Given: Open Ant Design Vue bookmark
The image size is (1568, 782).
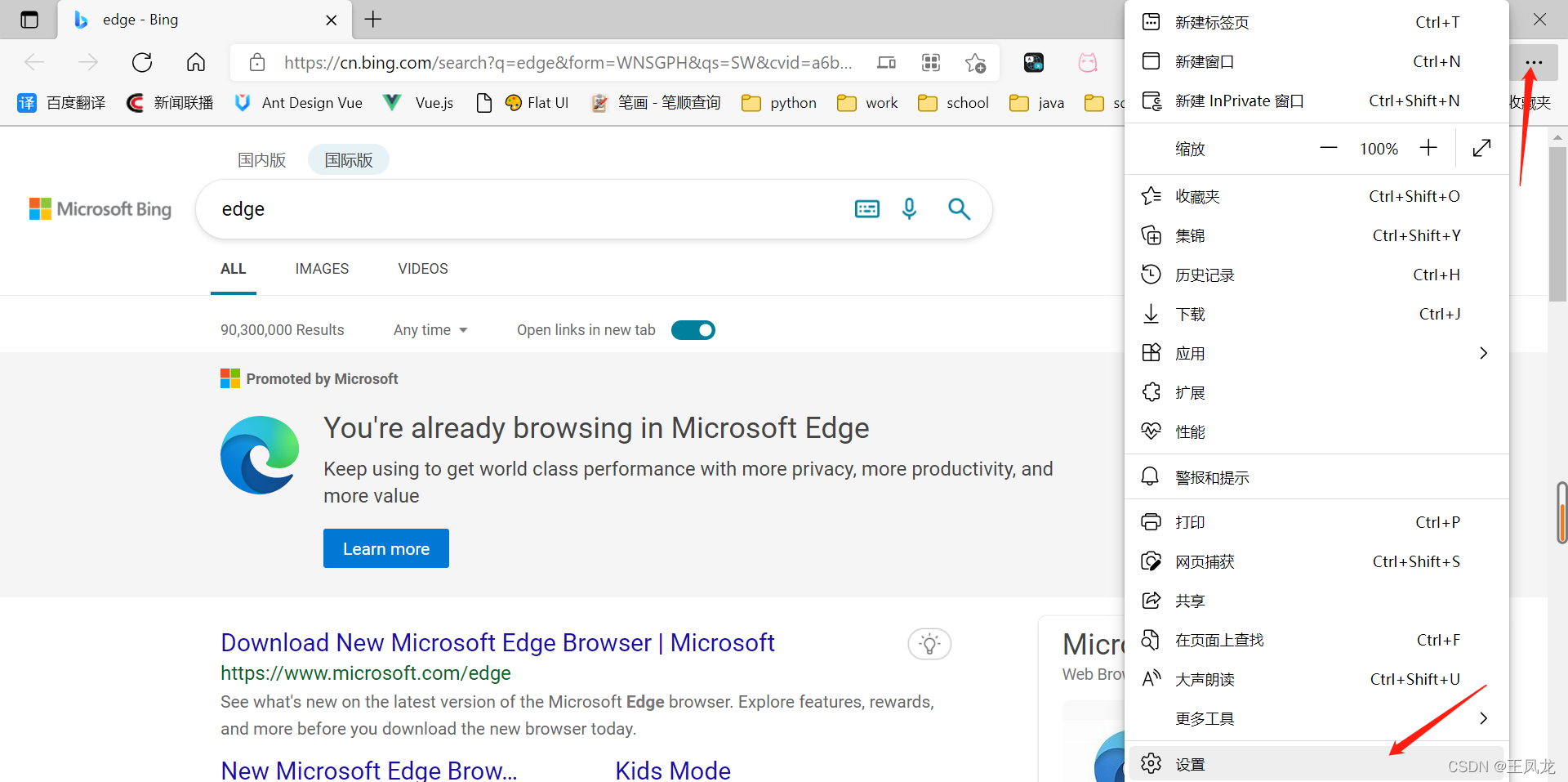Looking at the screenshot, I should (298, 103).
